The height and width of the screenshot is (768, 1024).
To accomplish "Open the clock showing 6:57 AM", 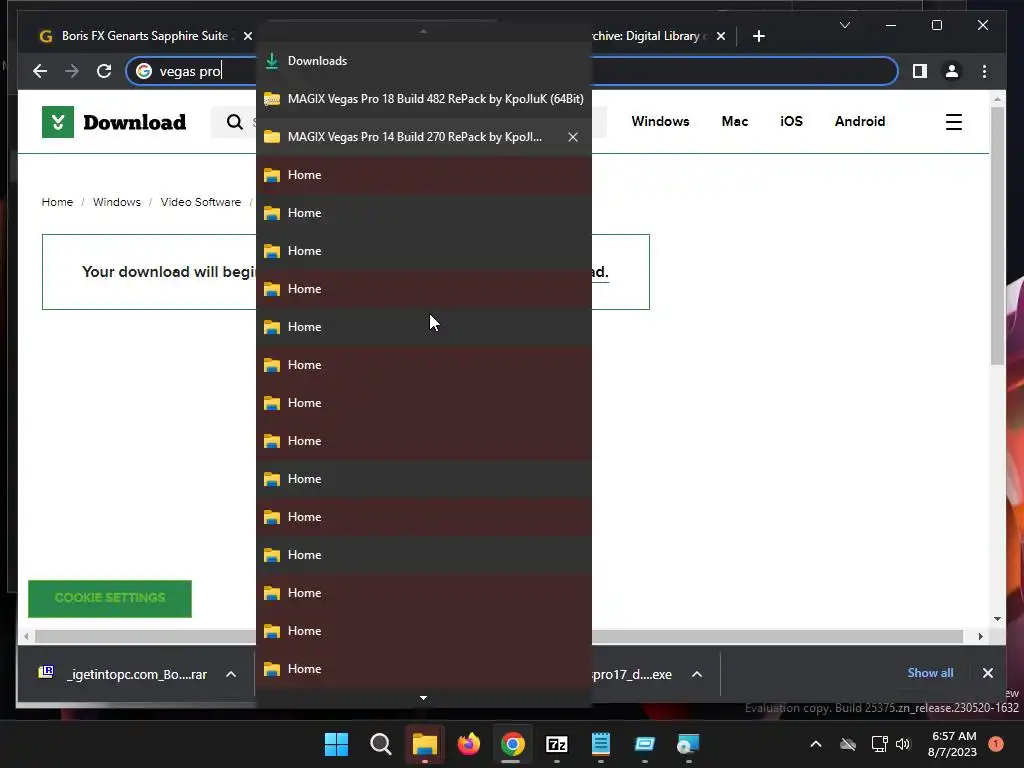I will (x=952, y=744).
